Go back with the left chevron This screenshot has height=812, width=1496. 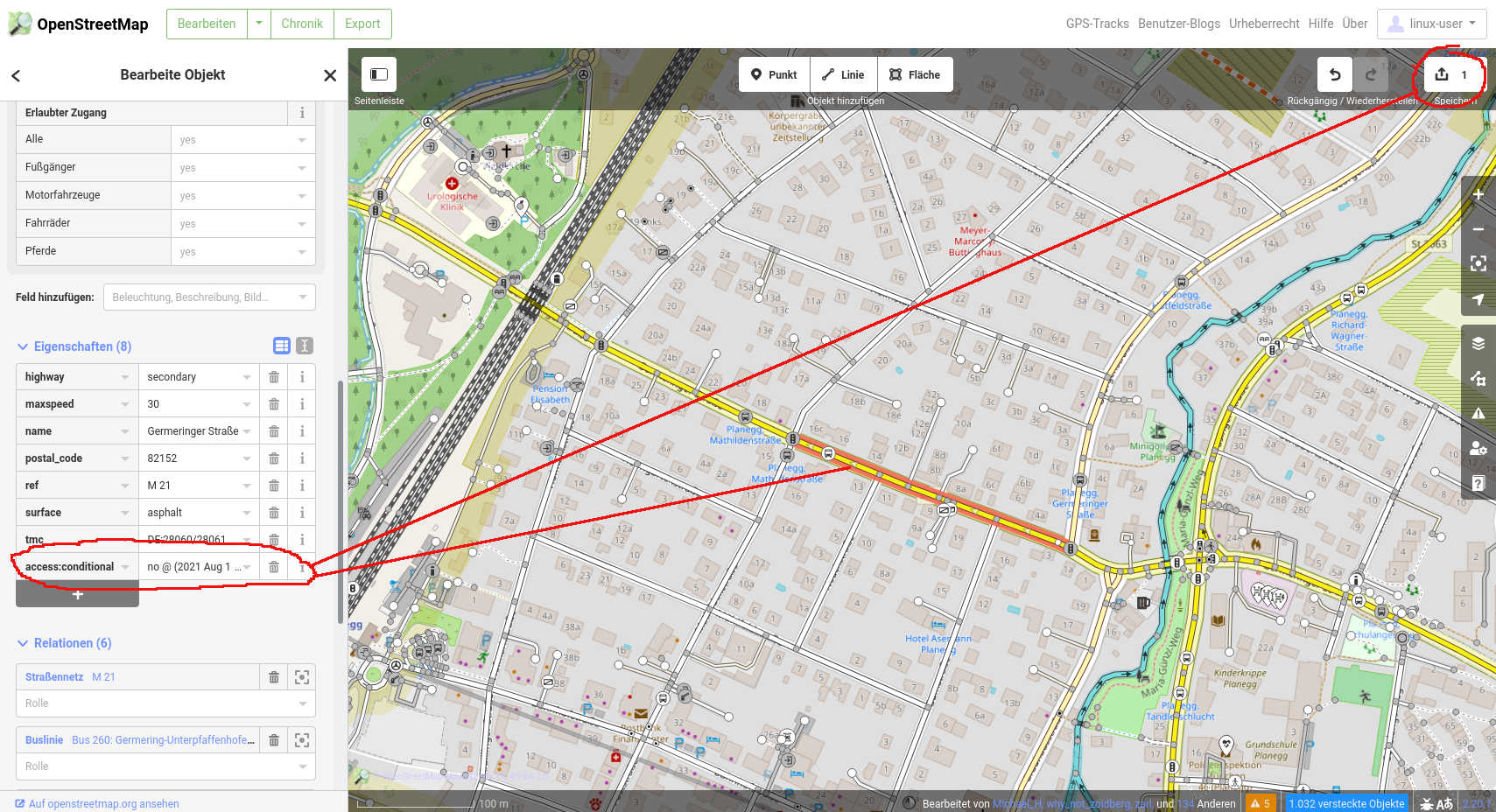coord(16,75)
